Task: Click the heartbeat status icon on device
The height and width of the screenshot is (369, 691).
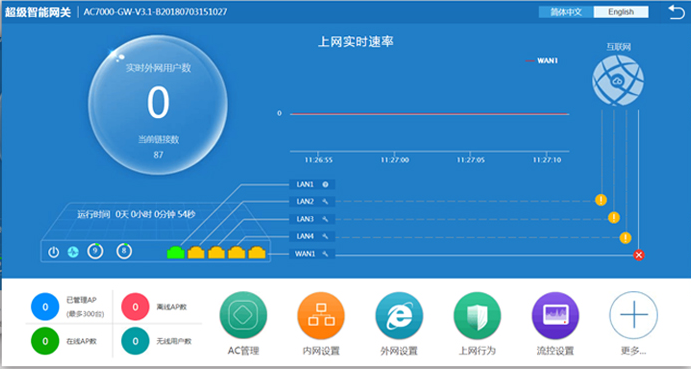Action: pyautogui.click(x=73, y=252)
